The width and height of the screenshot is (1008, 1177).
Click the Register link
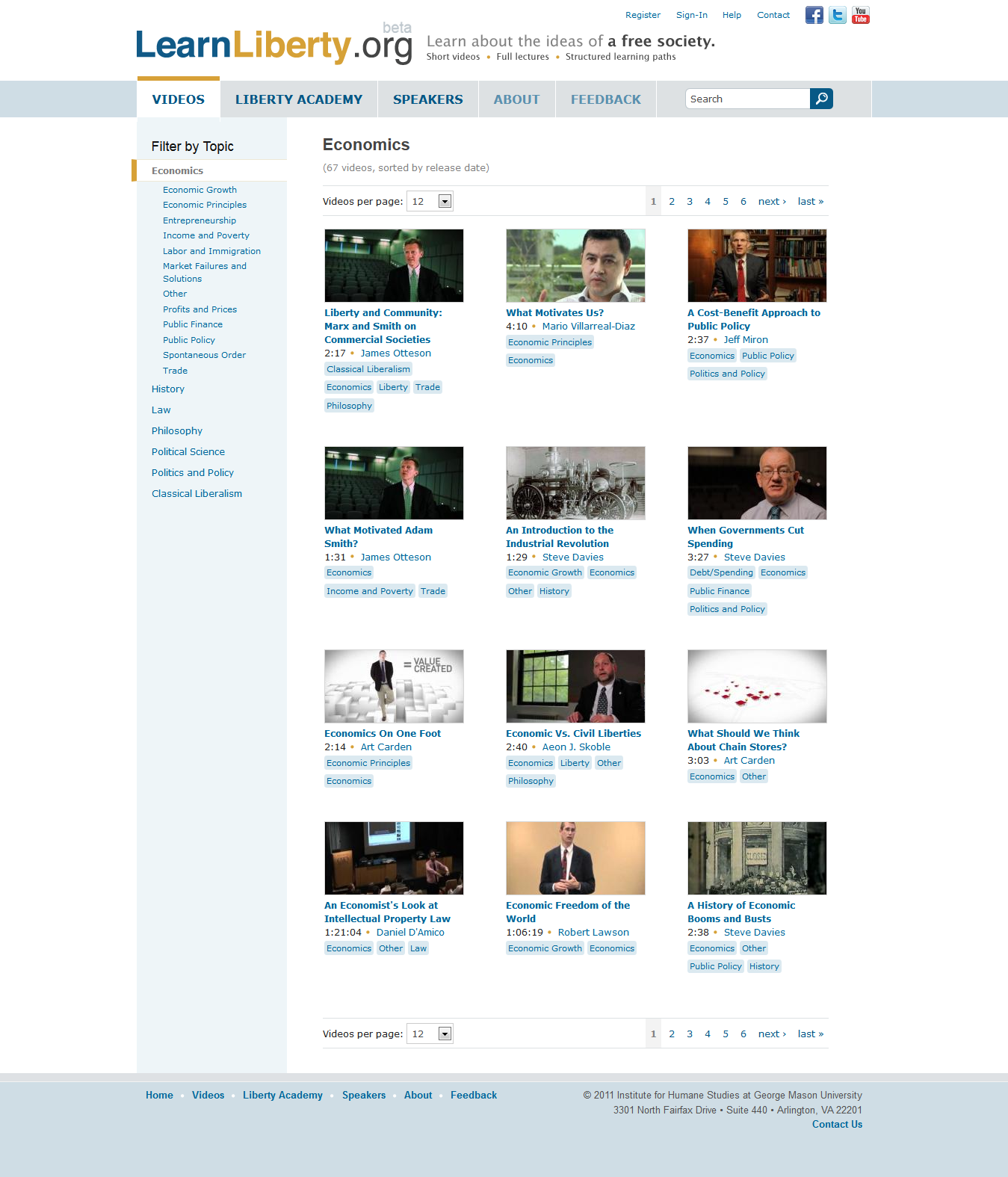(x=643, y=15)
